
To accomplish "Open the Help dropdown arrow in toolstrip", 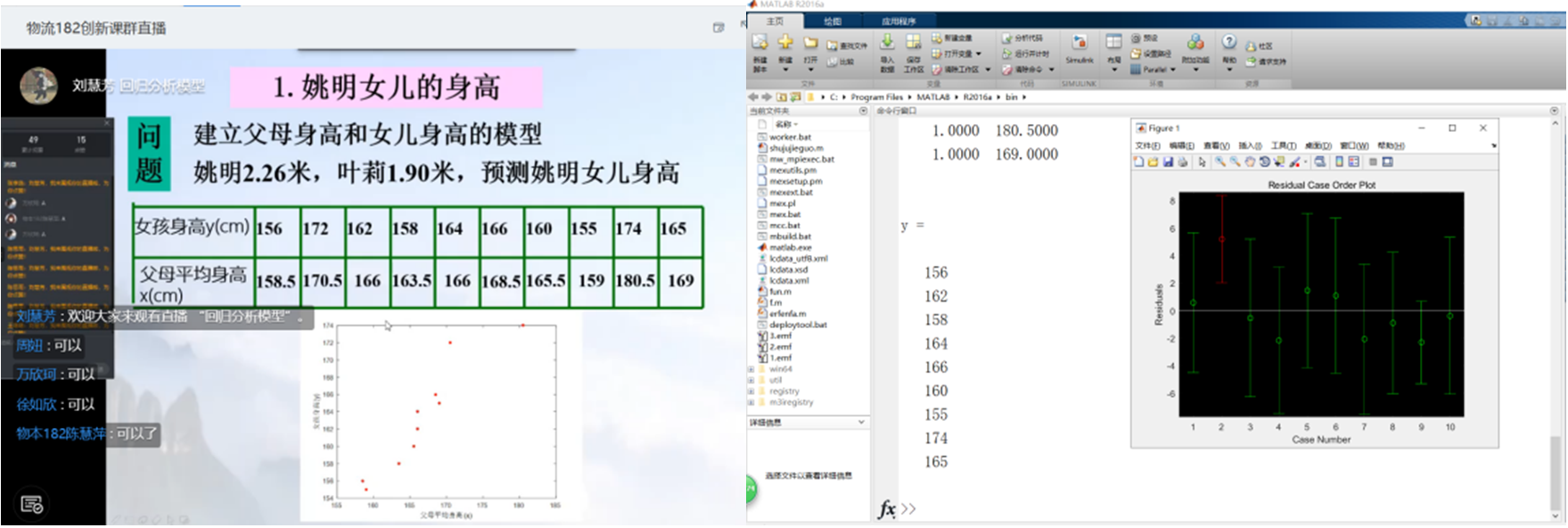I will click(1228, 69).
